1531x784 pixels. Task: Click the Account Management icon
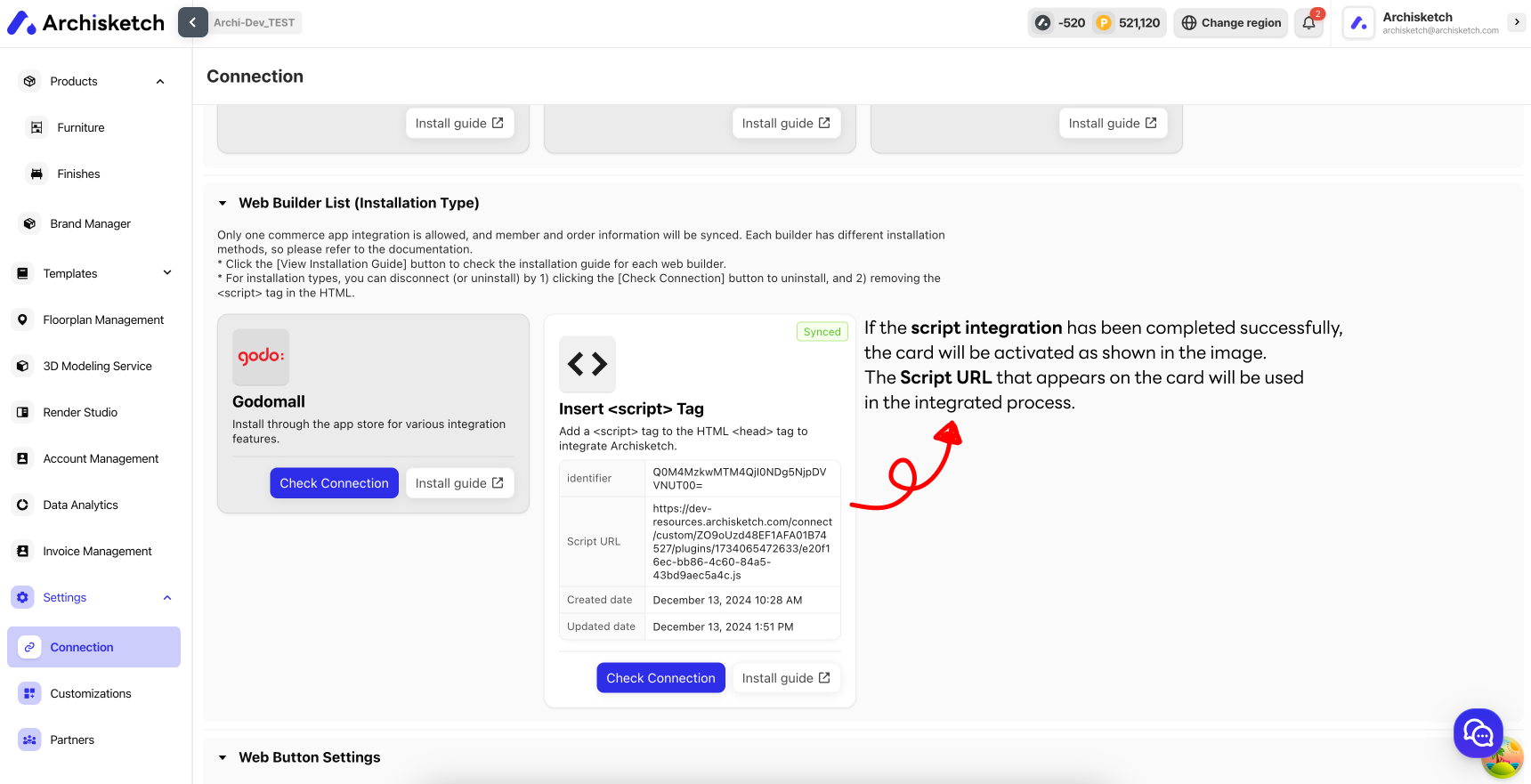click(23, 458)
